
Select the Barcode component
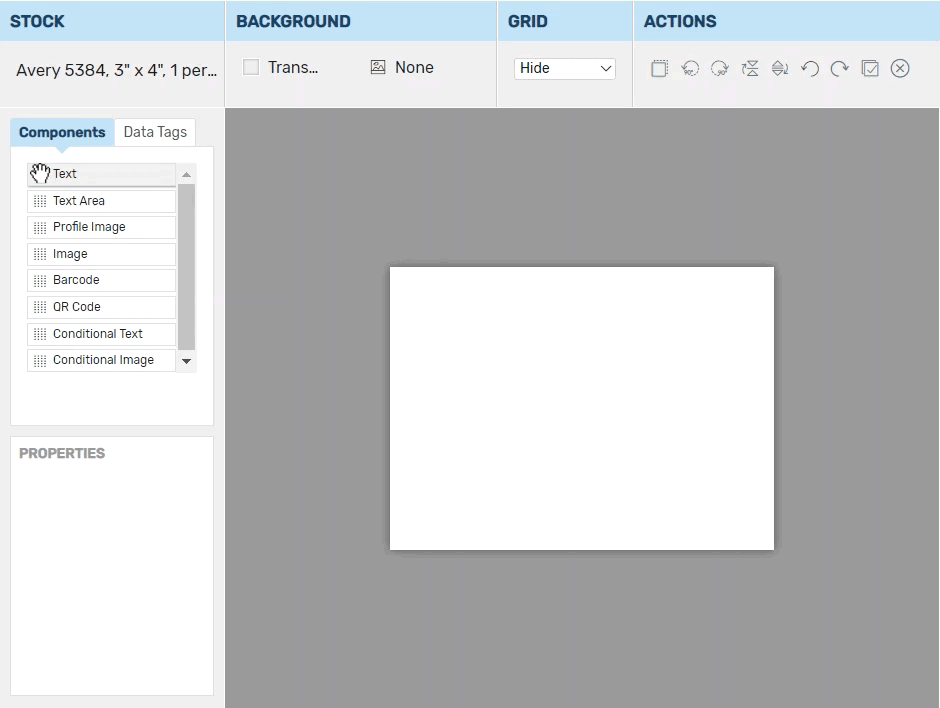click(101, 280)
